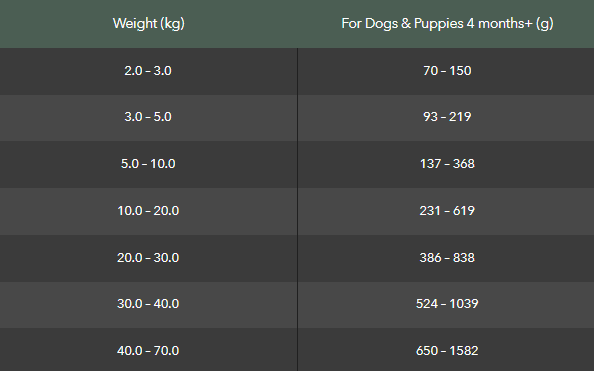Select the 70 – 150 grams cell
The height and width of the screenshot is (371, 594).
(x=447, y=71)
